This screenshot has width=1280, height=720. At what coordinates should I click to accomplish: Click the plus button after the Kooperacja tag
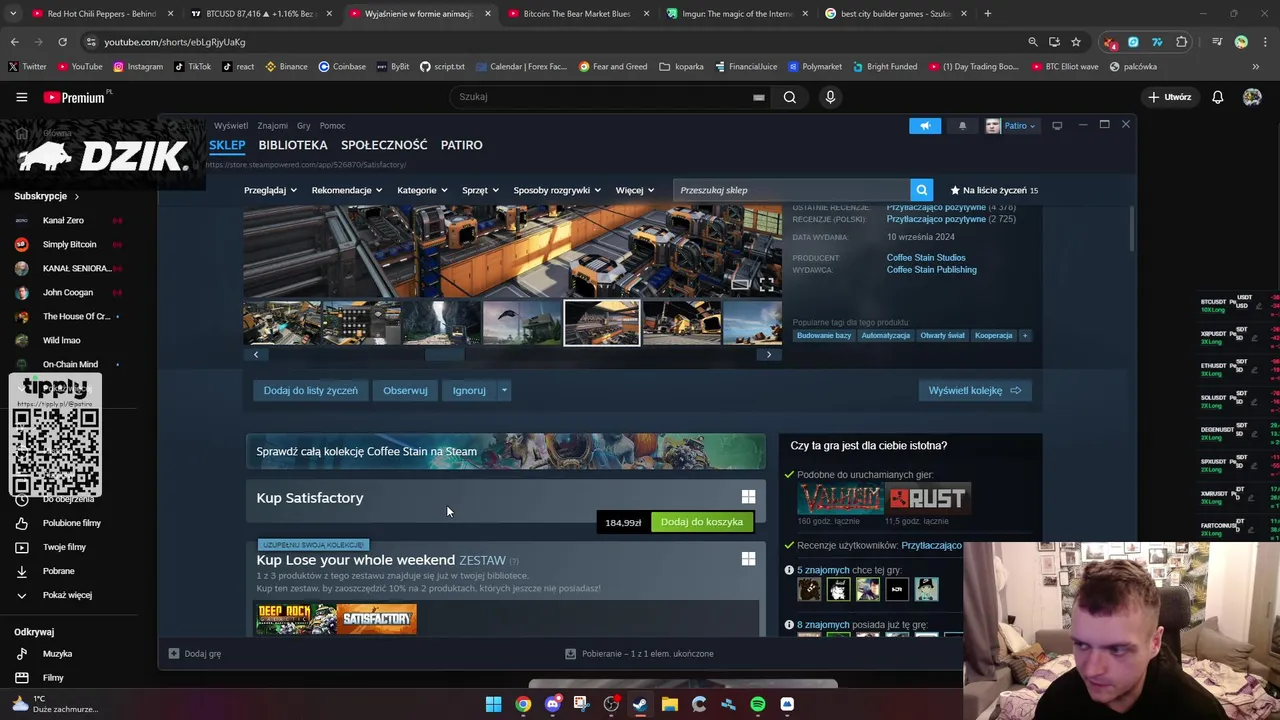(x=1025, y=336)
